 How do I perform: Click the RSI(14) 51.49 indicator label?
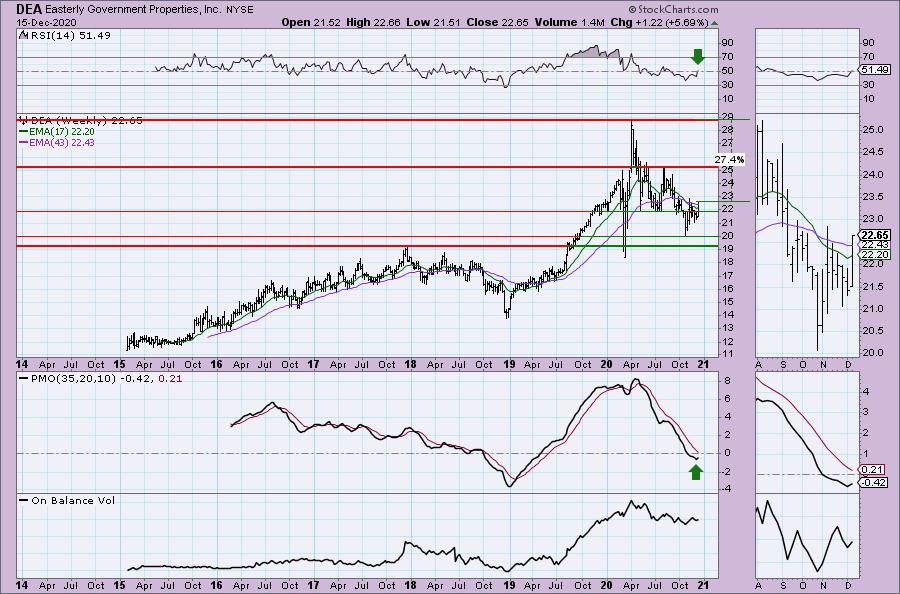pos(69,35)
